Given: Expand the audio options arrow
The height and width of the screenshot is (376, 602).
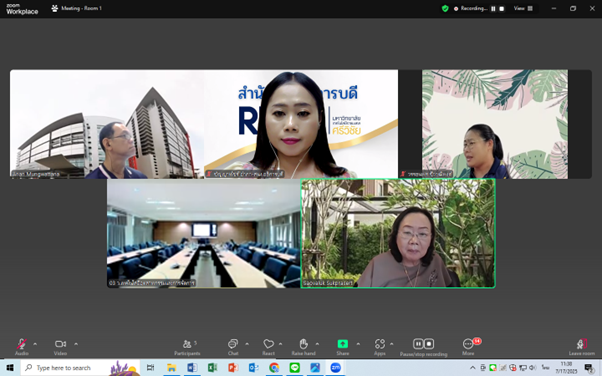Looking at the screenshot, I should click(x=35, y=344).
